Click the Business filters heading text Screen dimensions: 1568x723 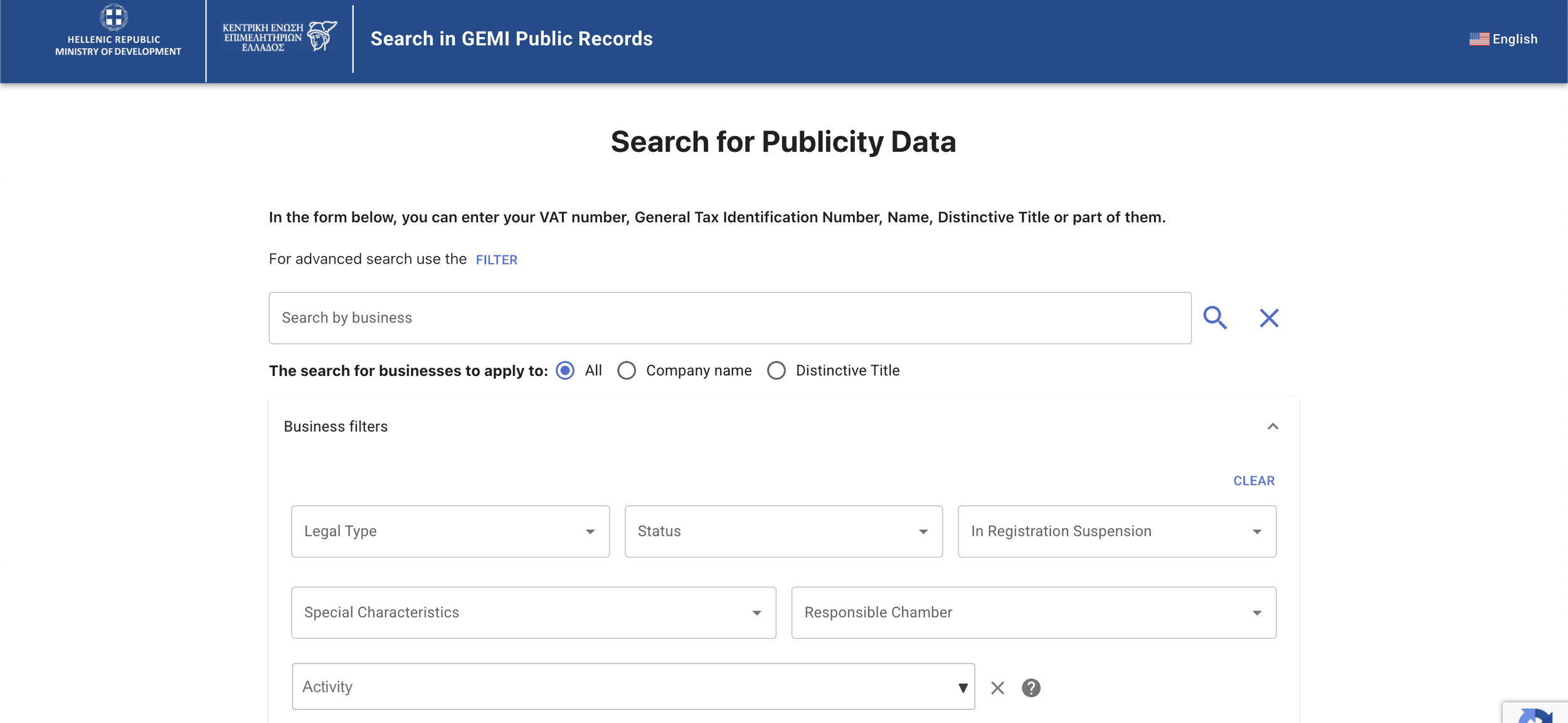(336, 427)
